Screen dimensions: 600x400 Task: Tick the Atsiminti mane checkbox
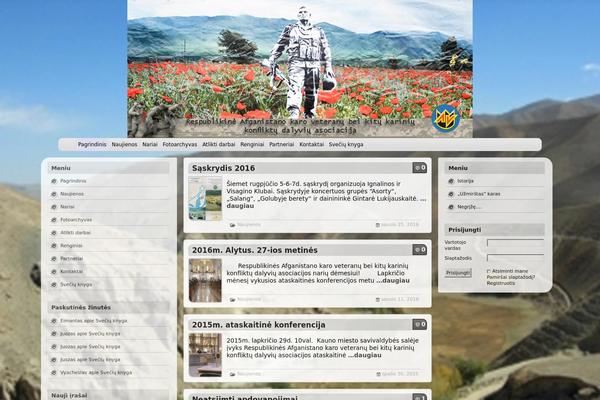tap(489, 271)
